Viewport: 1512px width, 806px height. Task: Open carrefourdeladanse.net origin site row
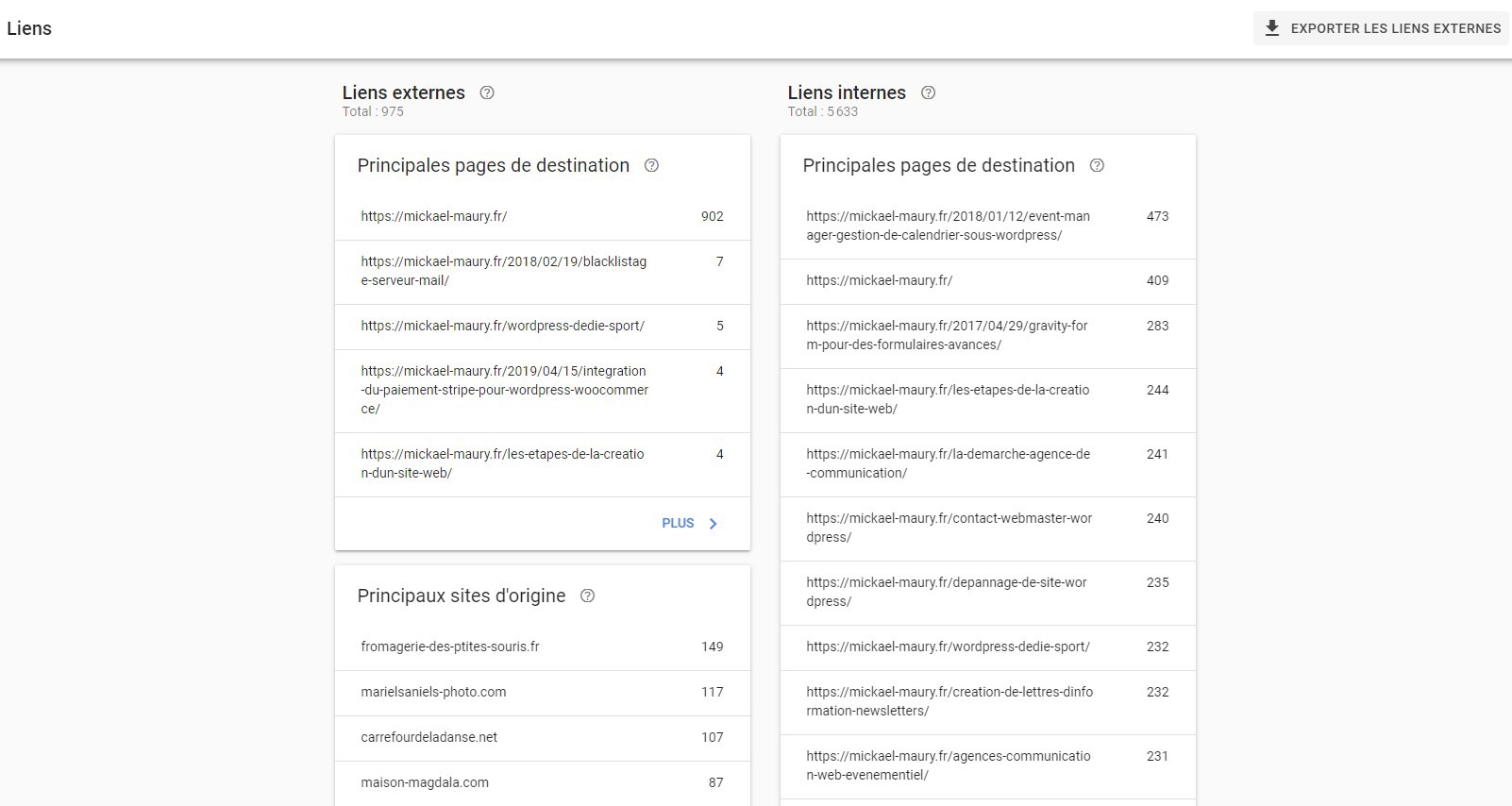(x=542, y=737)
